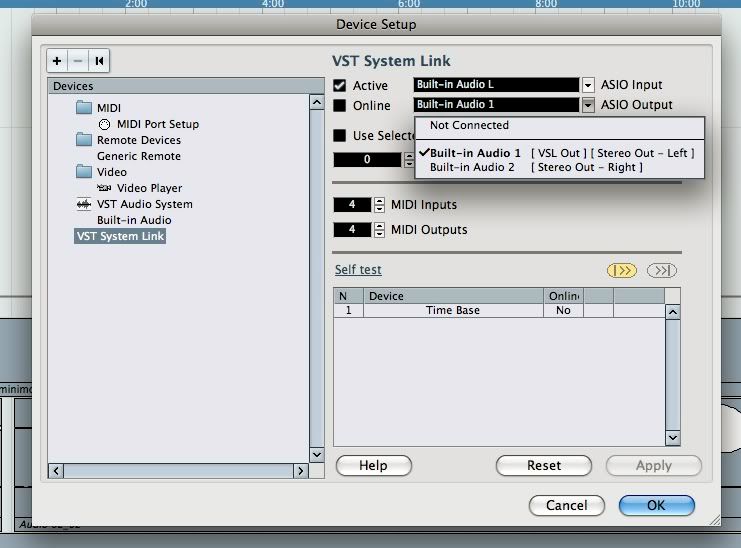
Task: Click the reset-to-start arrow icon beside minus
Action: (99, 61)
